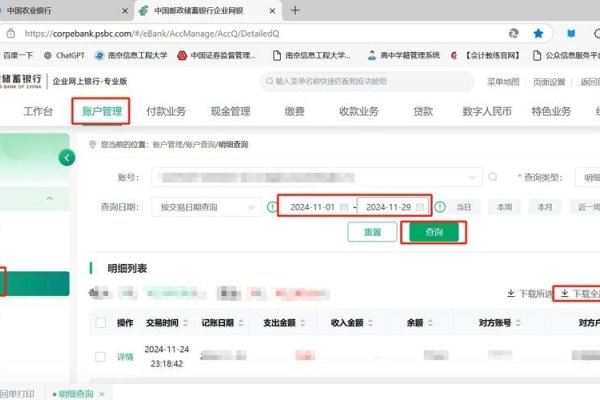This screenshot has height=400, width=600.
Task: Click the 下载所选 download icon
Action: (511, 294)
